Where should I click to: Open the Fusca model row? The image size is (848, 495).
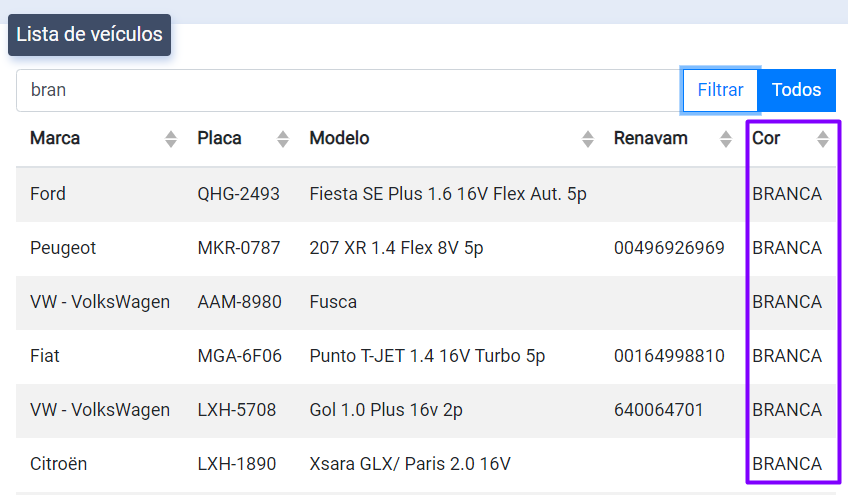[333, 302]
